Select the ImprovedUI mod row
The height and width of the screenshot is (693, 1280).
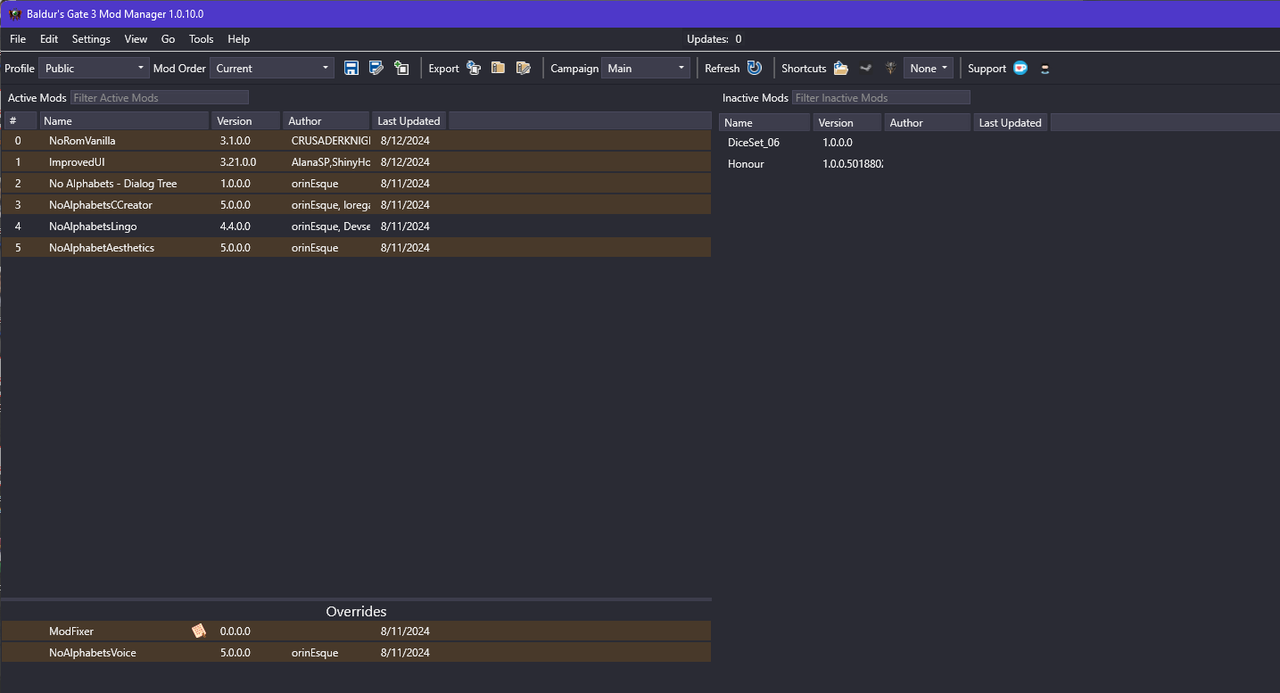point(356,162)
